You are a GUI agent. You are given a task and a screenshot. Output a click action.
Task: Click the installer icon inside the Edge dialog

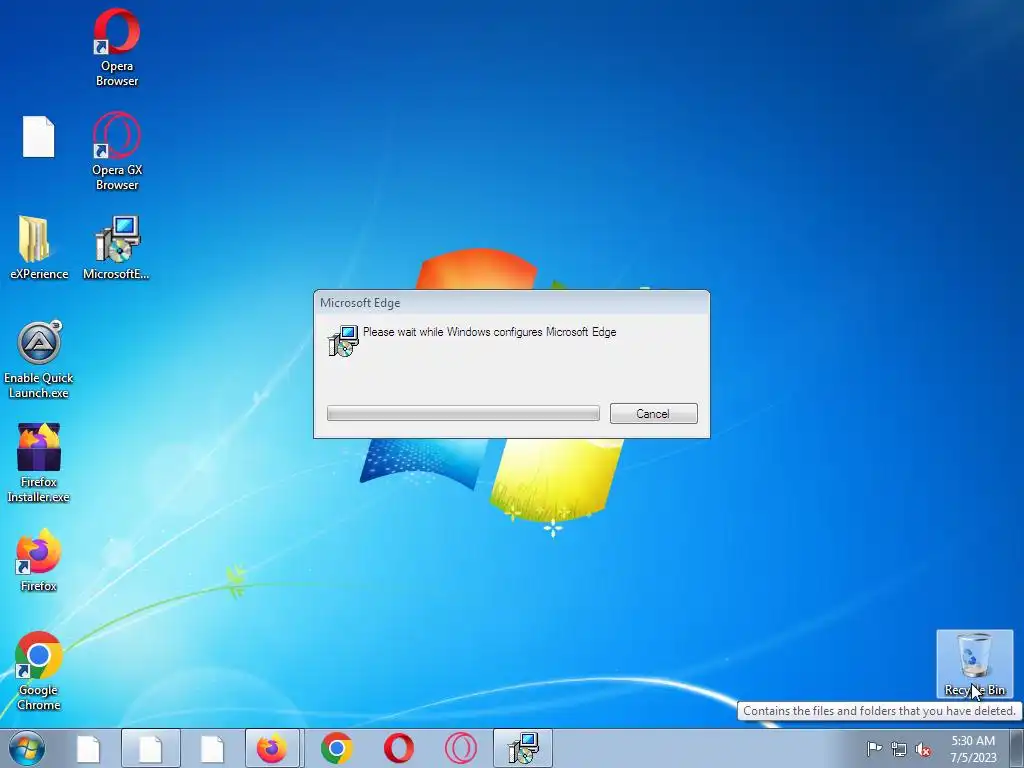[x=343, y=340]
